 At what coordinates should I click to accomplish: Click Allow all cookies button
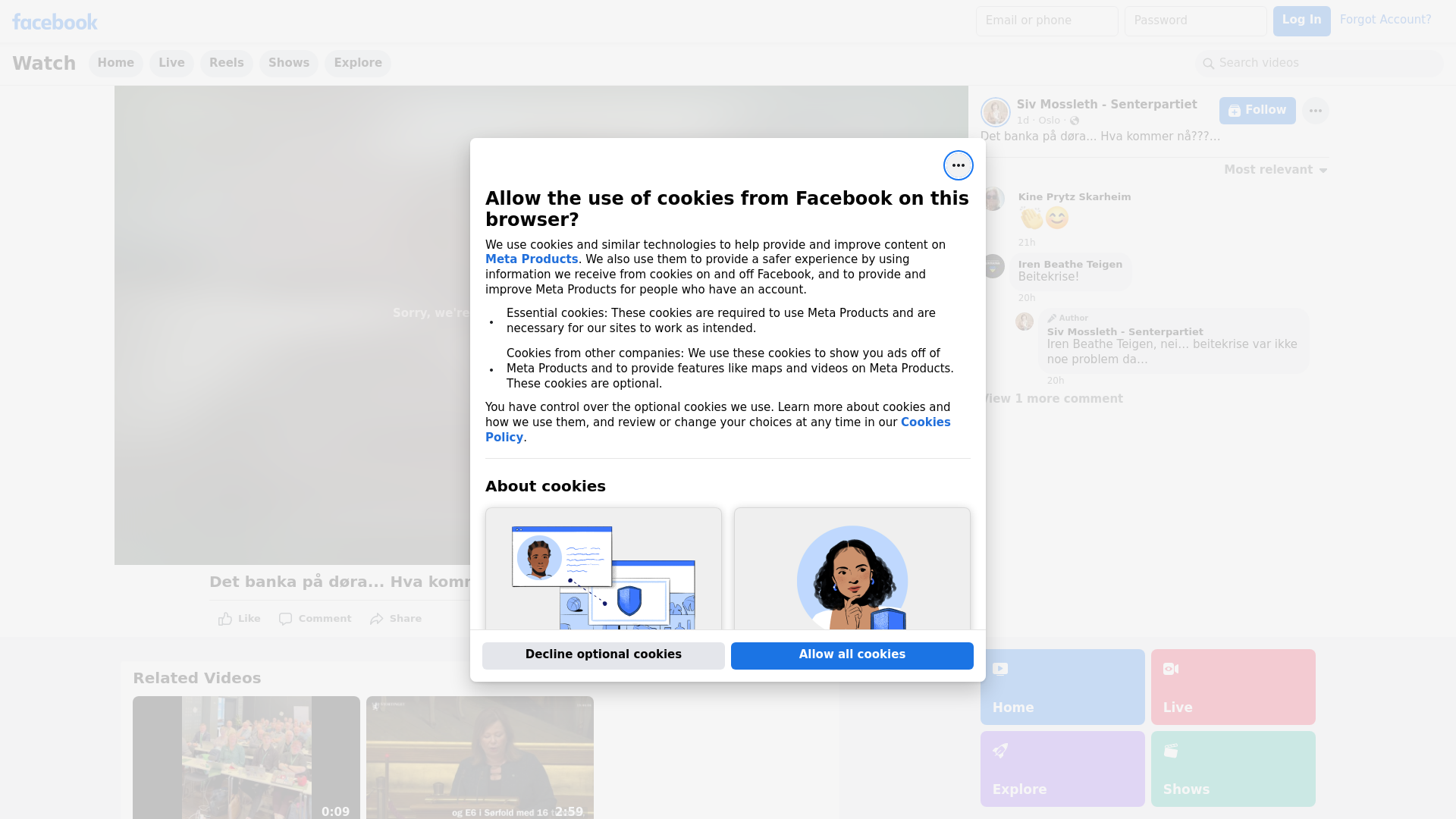click(852, 655)
